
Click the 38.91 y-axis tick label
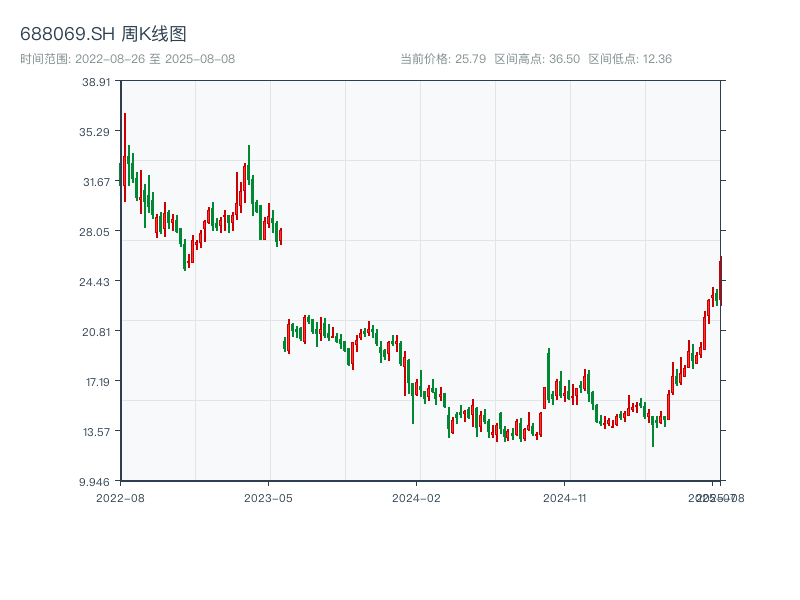tap(97, 82)
